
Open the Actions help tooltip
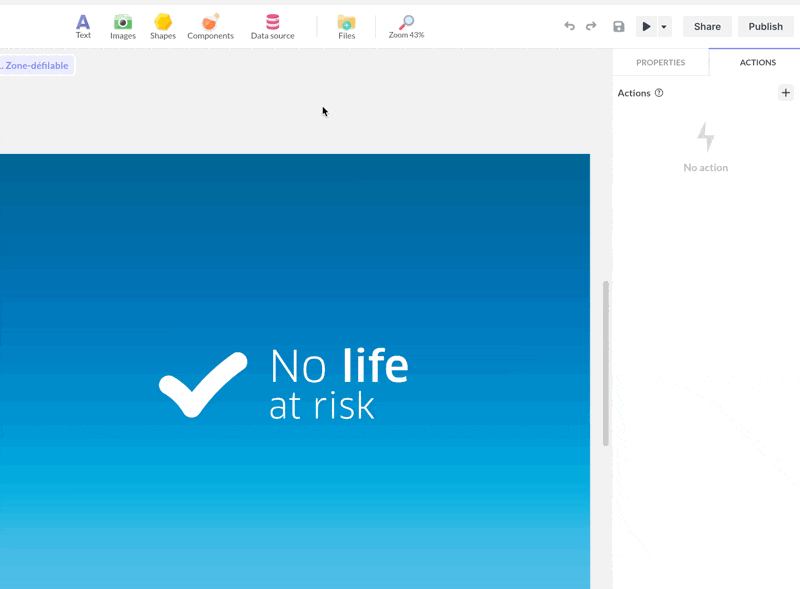658,92
